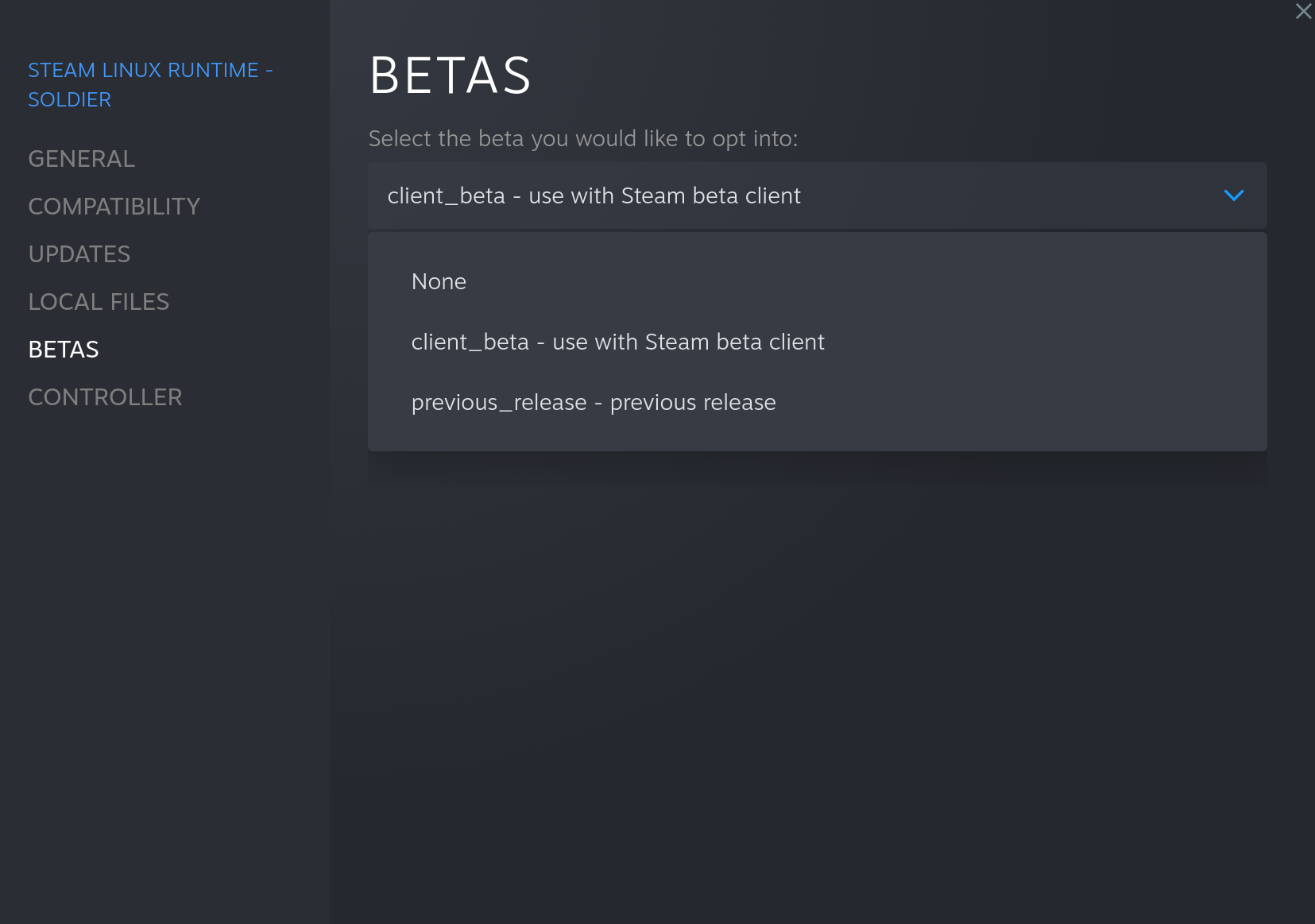Open the Controller tab

106,397
